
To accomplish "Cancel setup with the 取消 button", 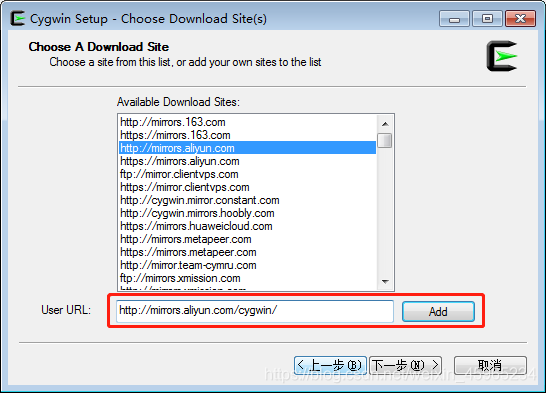I will pos(490,366).
